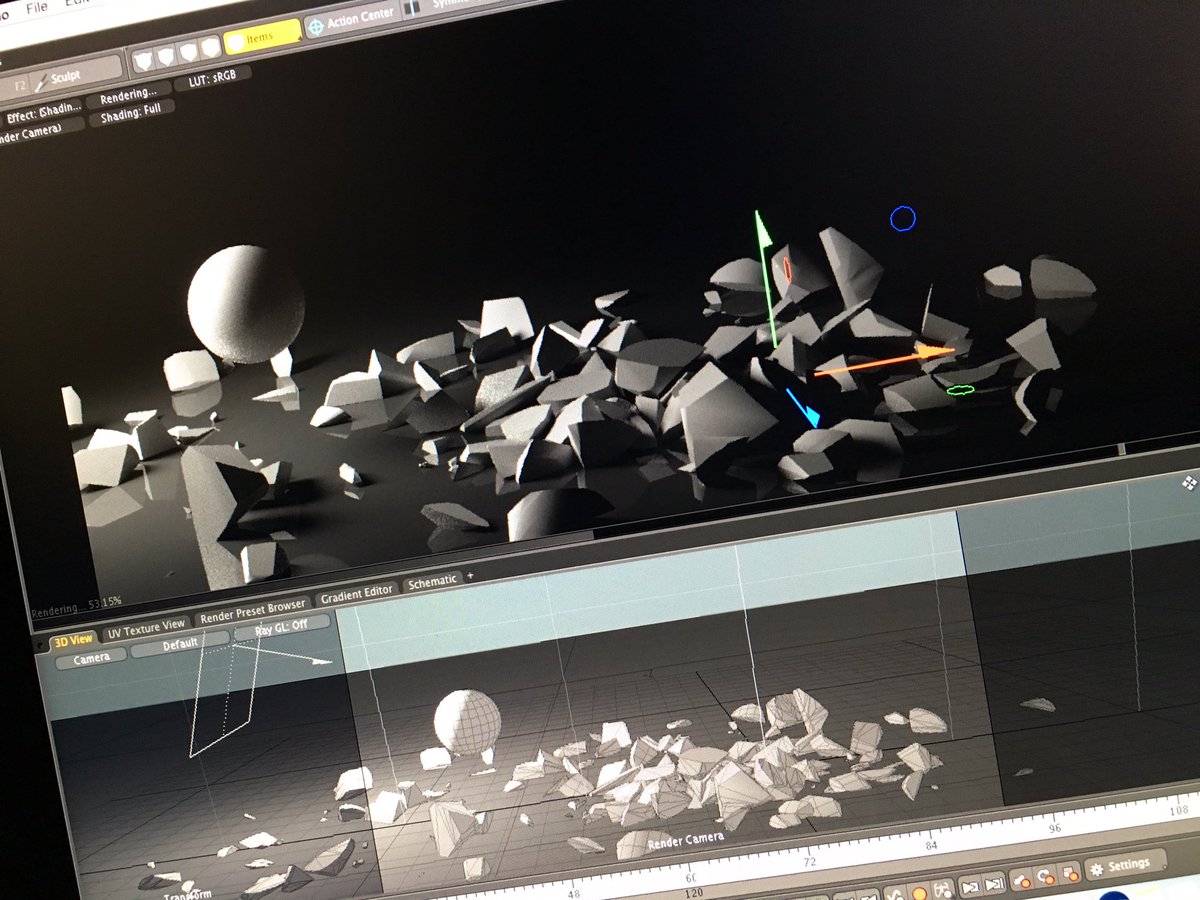The width and height of the screenshot is (1200, 900).
Task: Open the Camera view type dropdown
Action: [91, 658]
